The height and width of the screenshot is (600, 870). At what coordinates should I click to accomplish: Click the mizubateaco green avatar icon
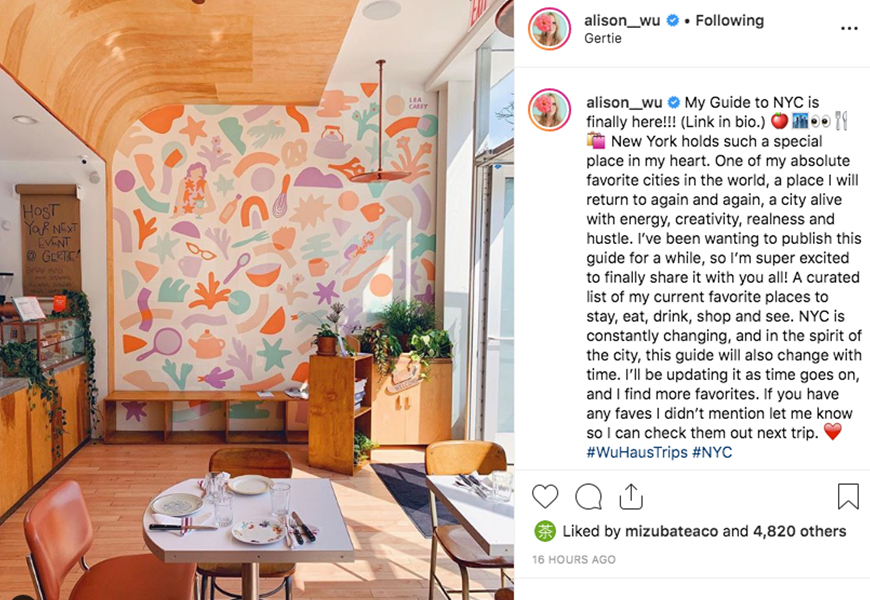click(x=545, y=531)
